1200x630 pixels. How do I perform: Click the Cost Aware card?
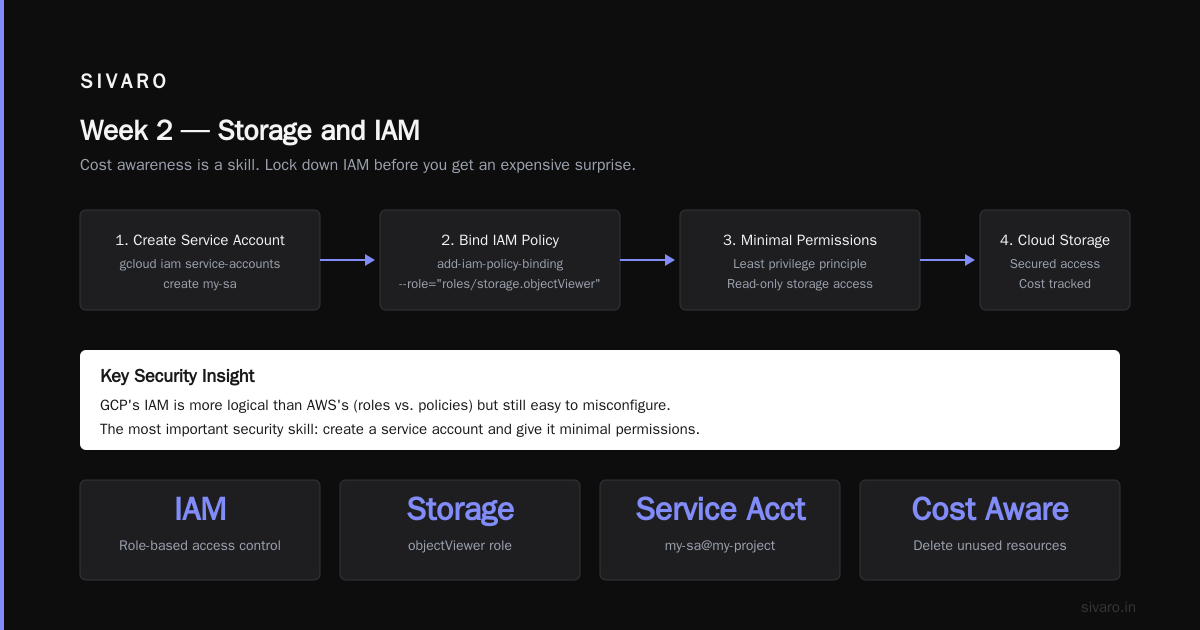tap(990, 530)
